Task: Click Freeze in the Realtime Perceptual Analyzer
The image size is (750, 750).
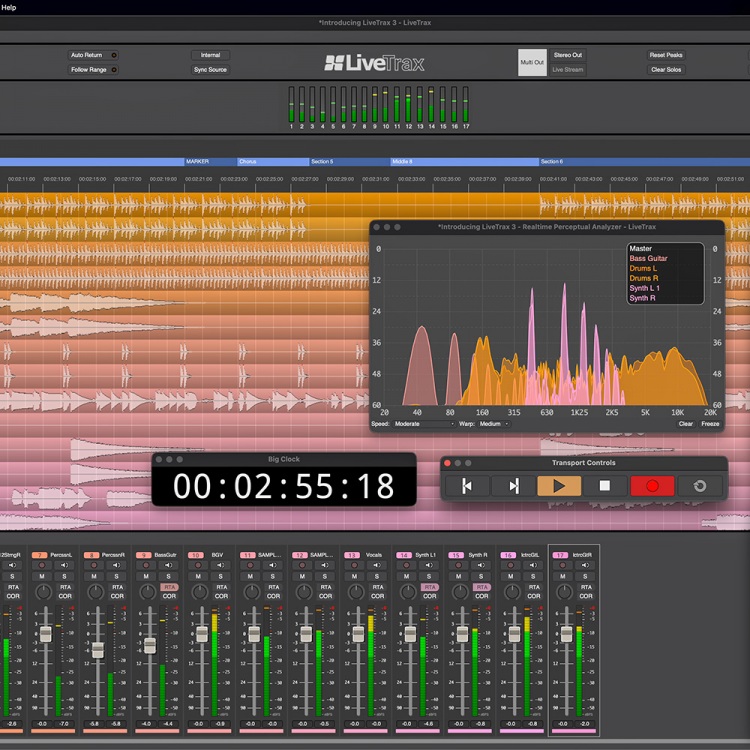Action: [x=710, y=424]
